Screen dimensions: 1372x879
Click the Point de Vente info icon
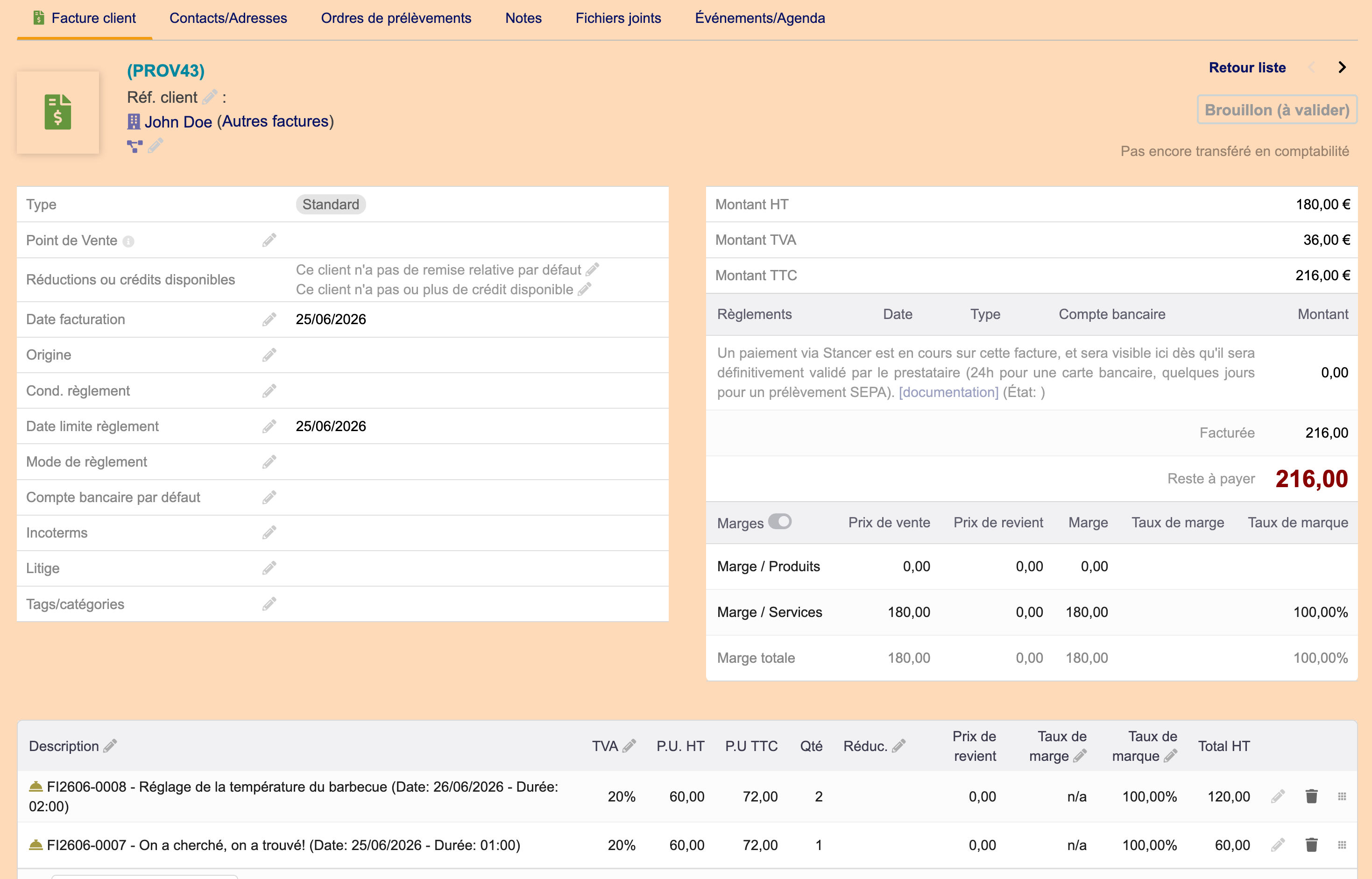(128, 241)
